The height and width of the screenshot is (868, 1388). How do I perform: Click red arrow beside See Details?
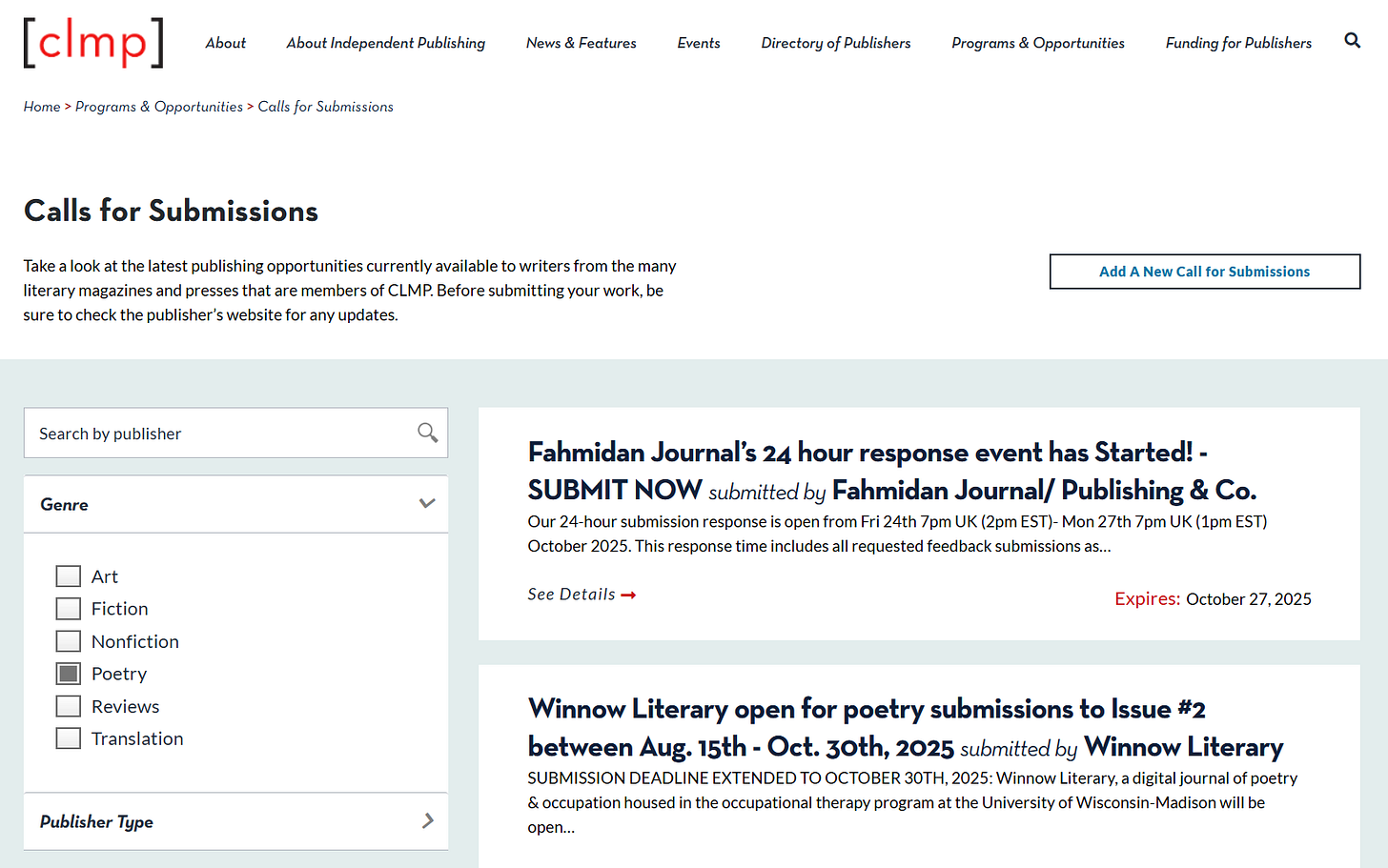628,595
